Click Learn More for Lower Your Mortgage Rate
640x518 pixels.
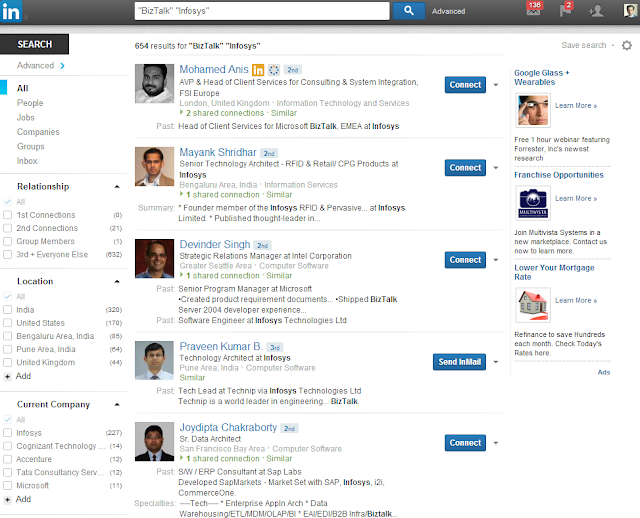pos(576,300)
